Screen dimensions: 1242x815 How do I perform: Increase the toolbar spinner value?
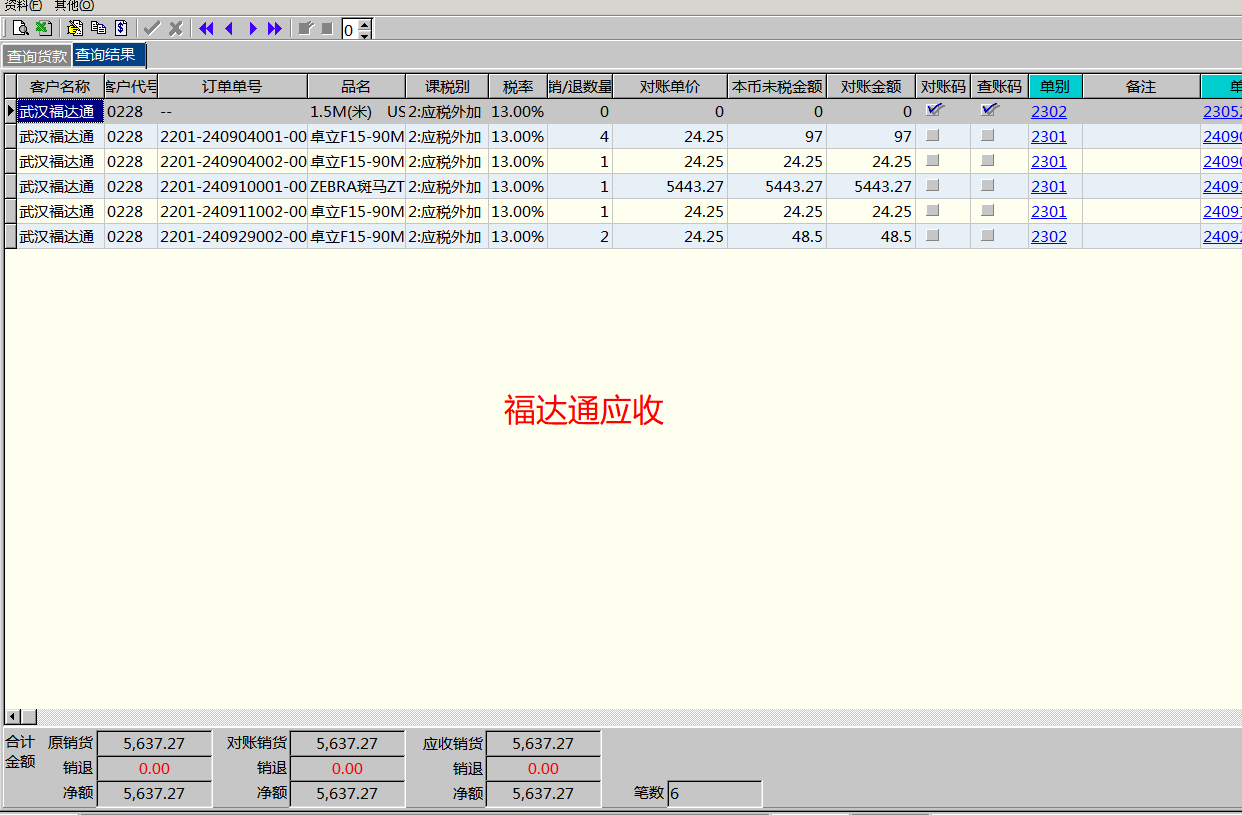pos(364,24)
